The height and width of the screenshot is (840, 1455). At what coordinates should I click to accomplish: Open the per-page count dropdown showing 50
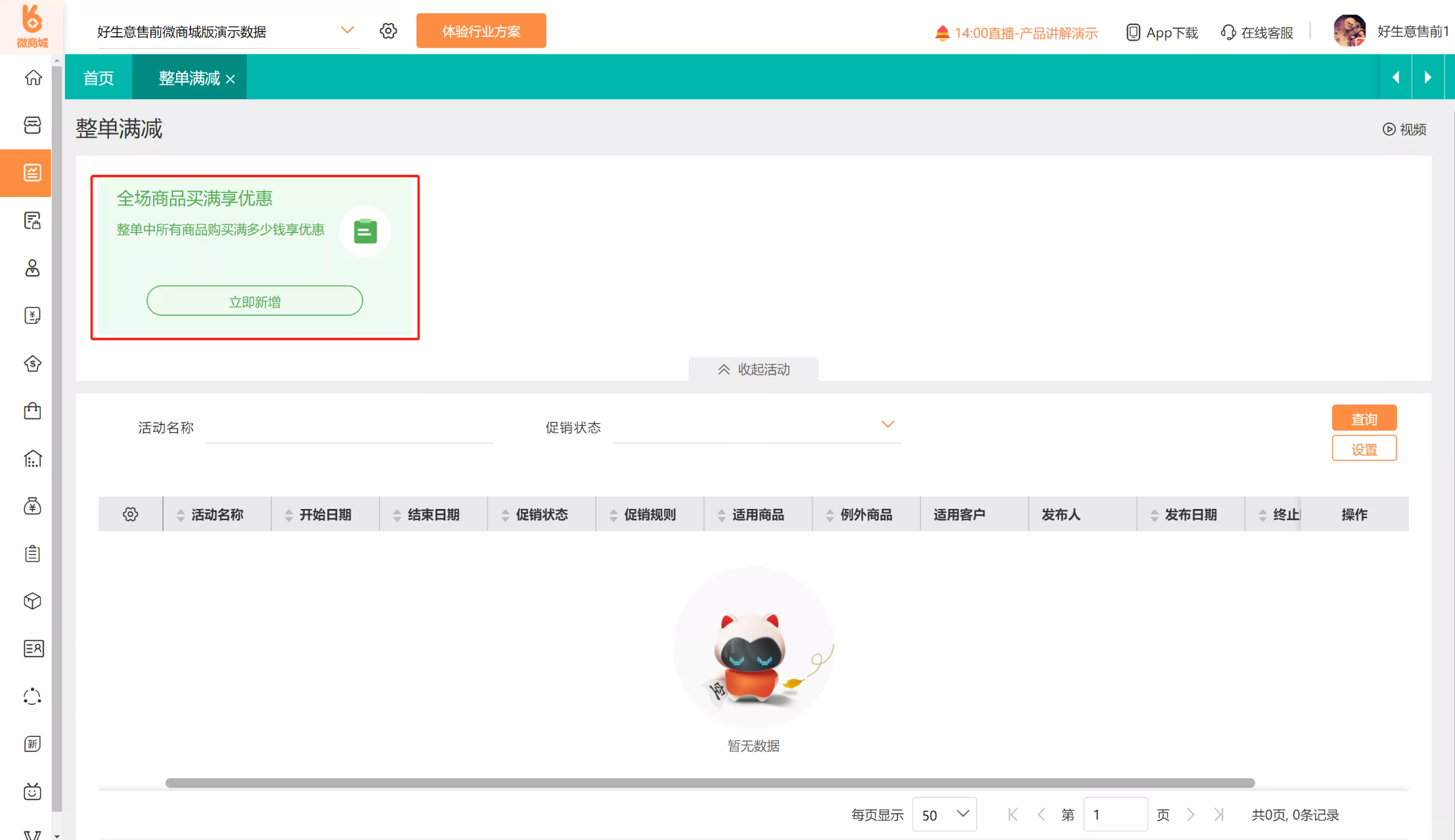(944, 814)
